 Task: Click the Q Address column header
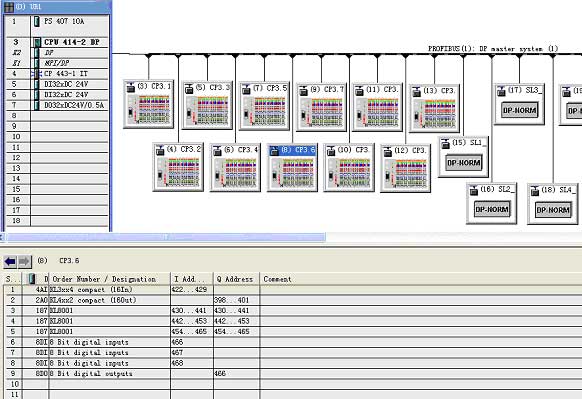236,279
